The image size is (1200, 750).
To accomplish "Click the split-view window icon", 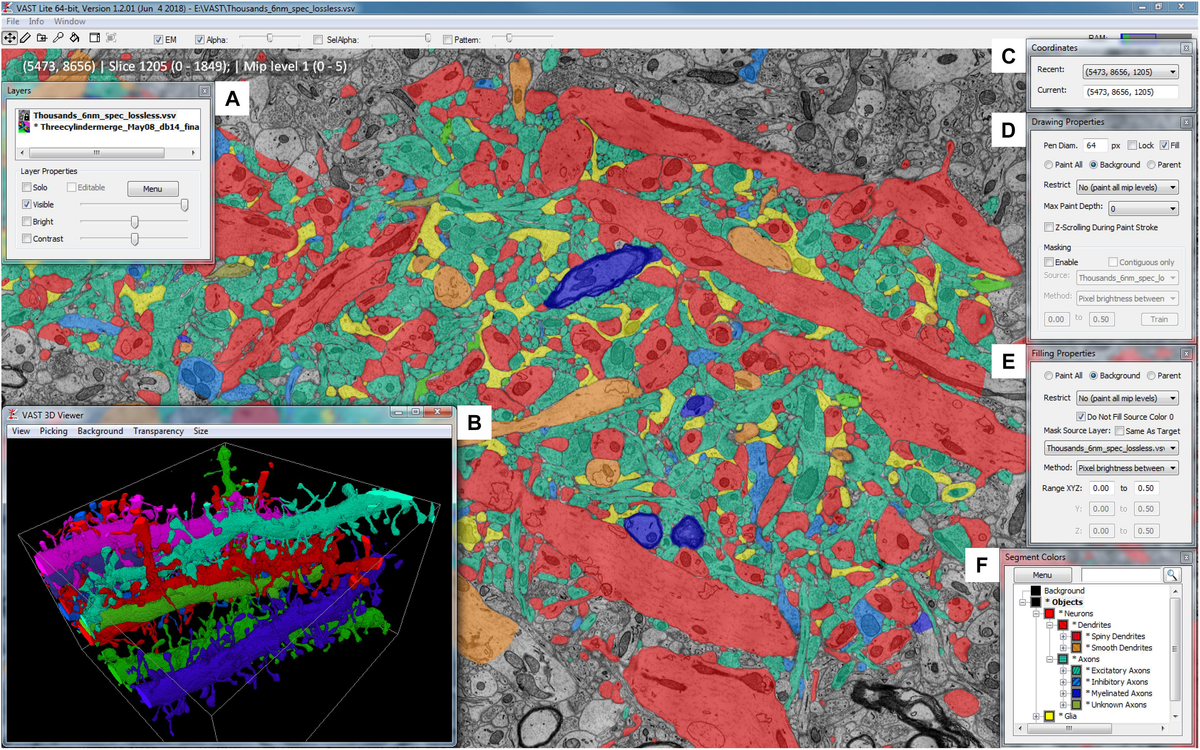I will coord(95,37).
